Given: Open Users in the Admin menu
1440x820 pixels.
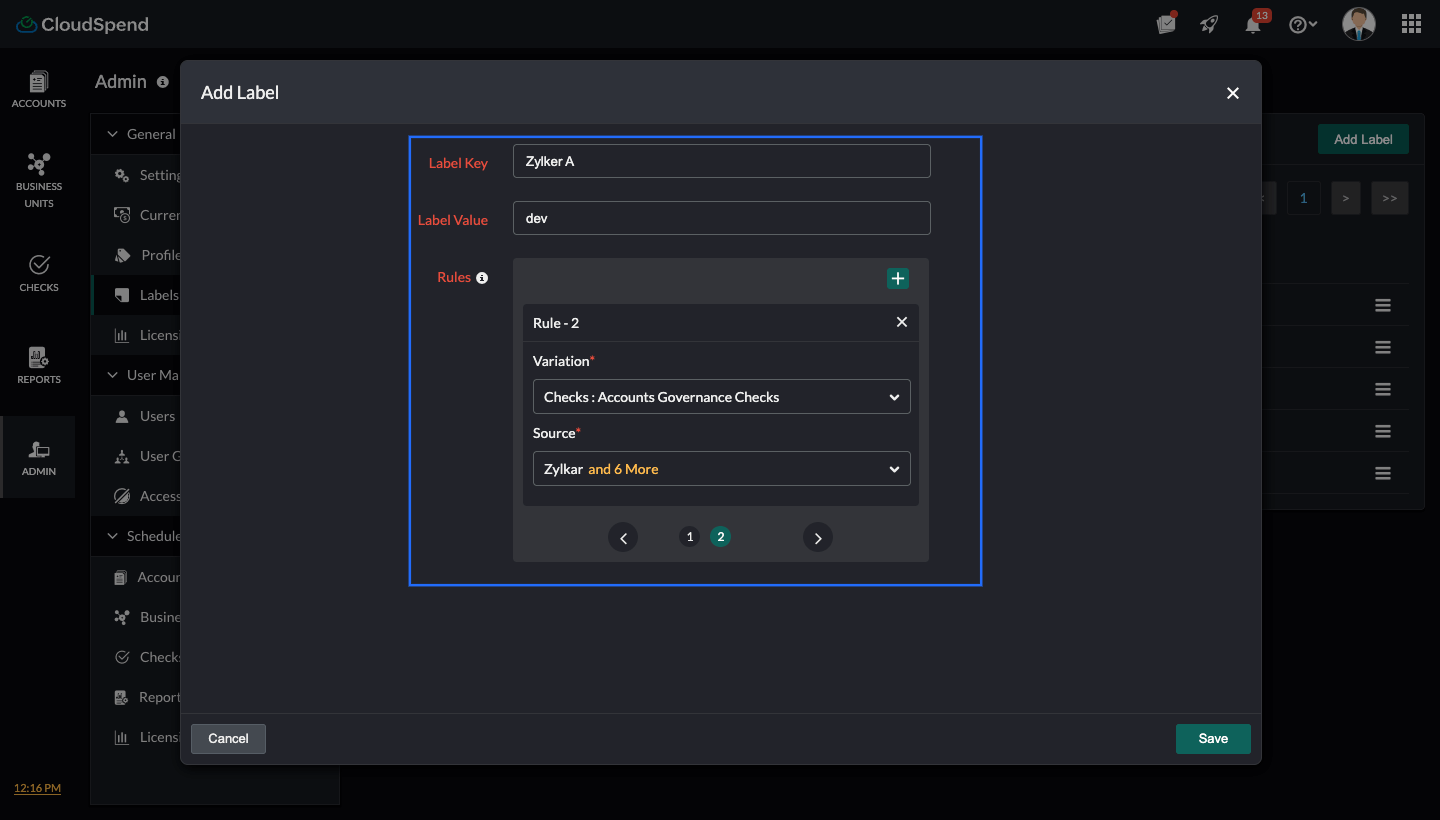Looking at the screenshot, I should 146,416.
